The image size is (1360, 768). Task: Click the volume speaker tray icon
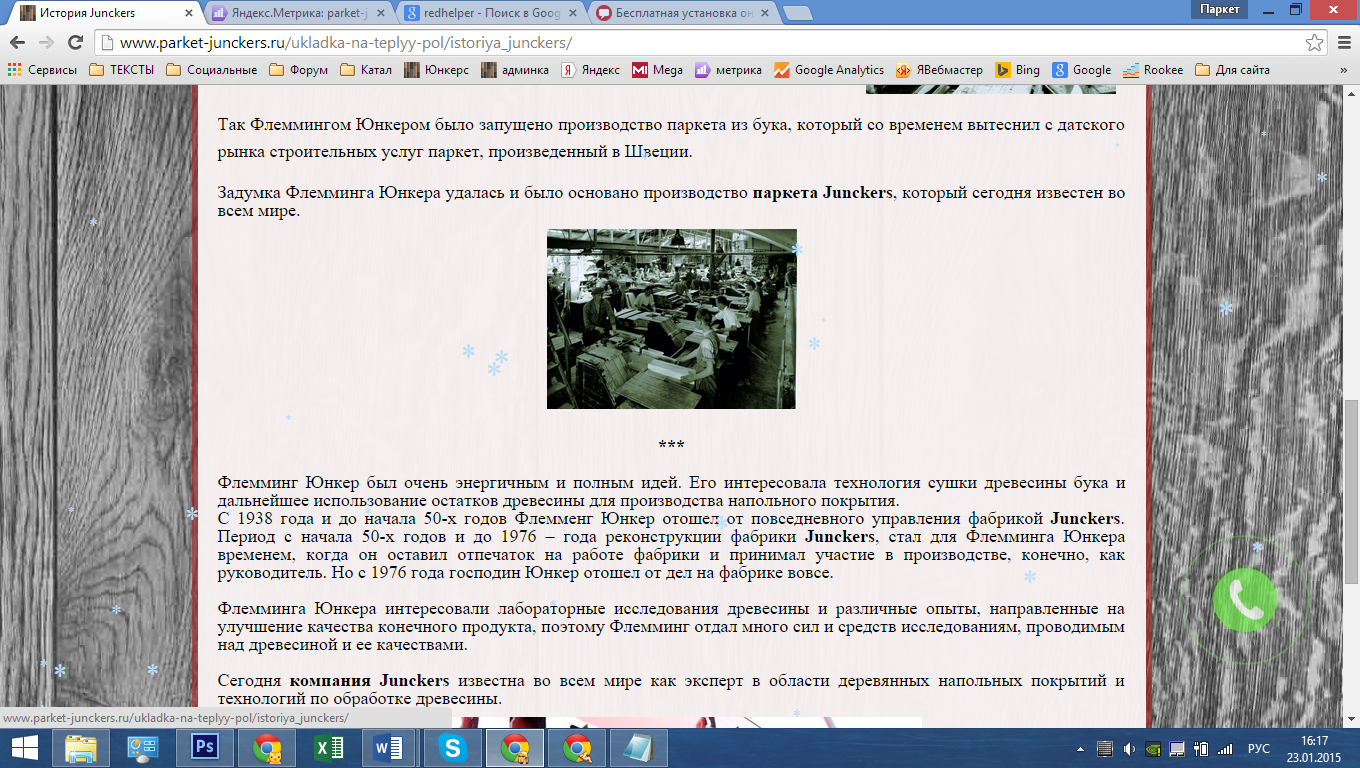(1129, 749)
